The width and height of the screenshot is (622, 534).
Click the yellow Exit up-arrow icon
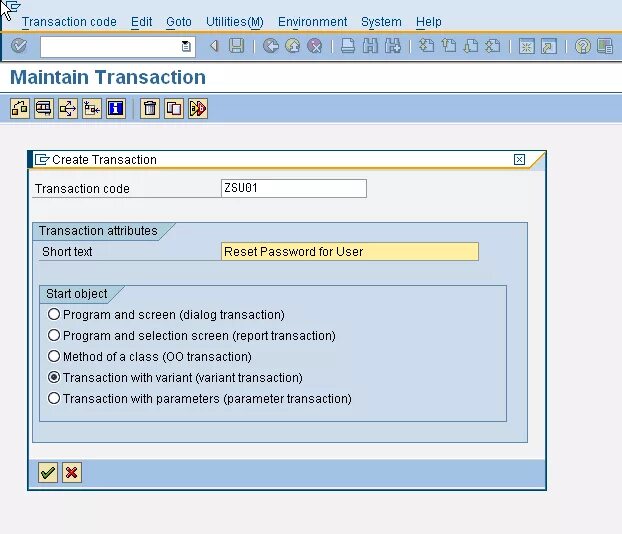click(x=293, y=46)
